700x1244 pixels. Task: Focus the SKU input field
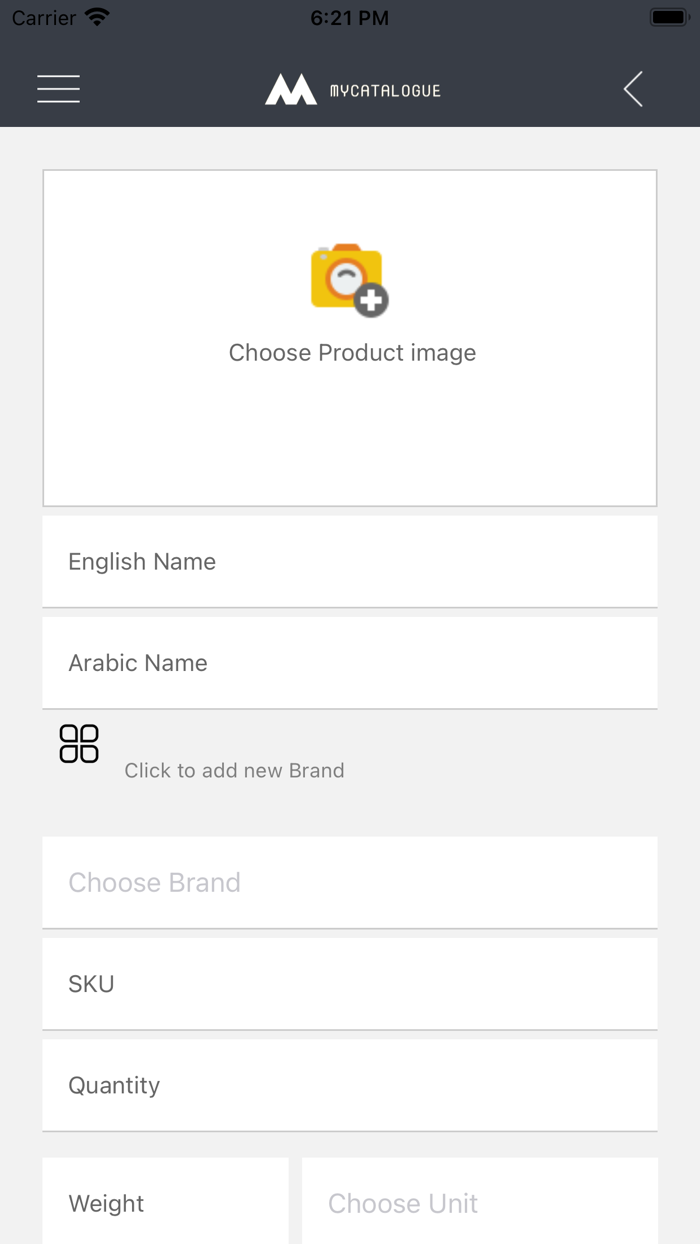(x=350, y=983)
